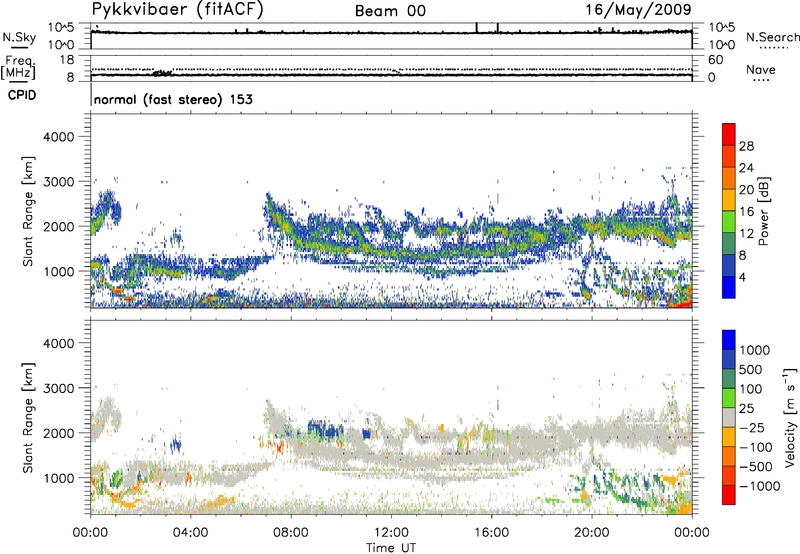Click the yellow 16-20 dB power swatch
This screenshot has height=554, width=800.
tap(729, 199)
